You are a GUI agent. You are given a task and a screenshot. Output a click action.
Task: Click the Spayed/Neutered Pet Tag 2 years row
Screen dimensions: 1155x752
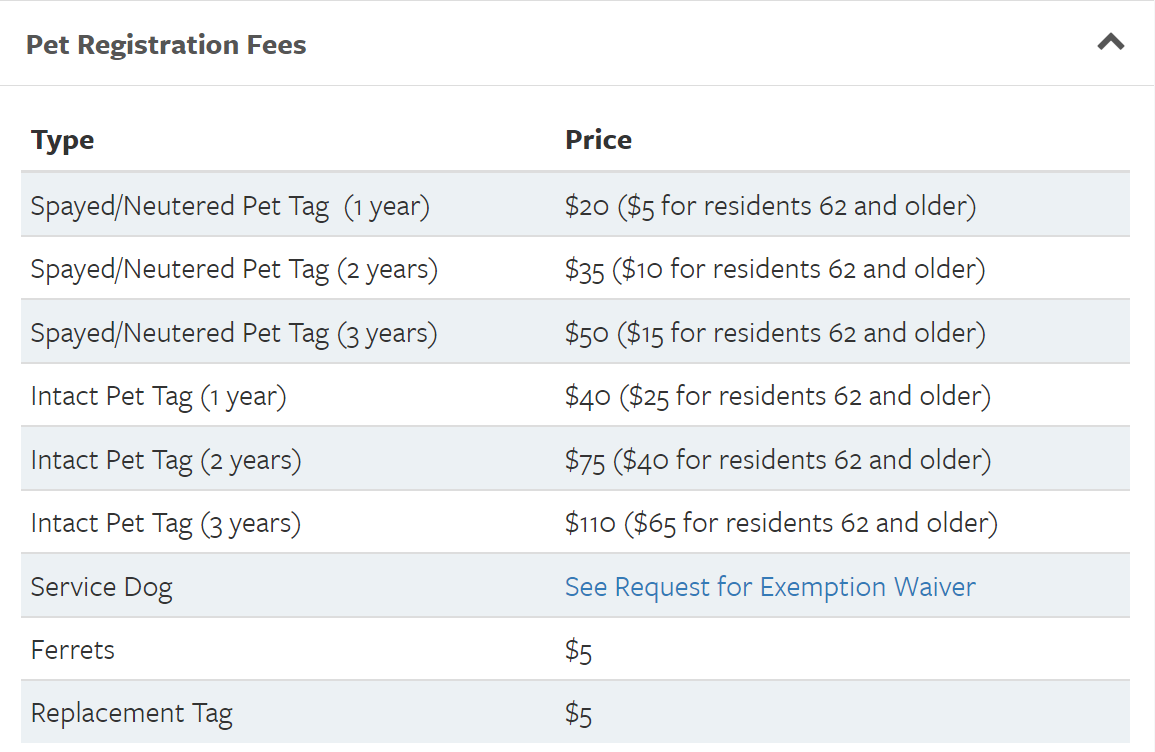[x=234, y=268]
